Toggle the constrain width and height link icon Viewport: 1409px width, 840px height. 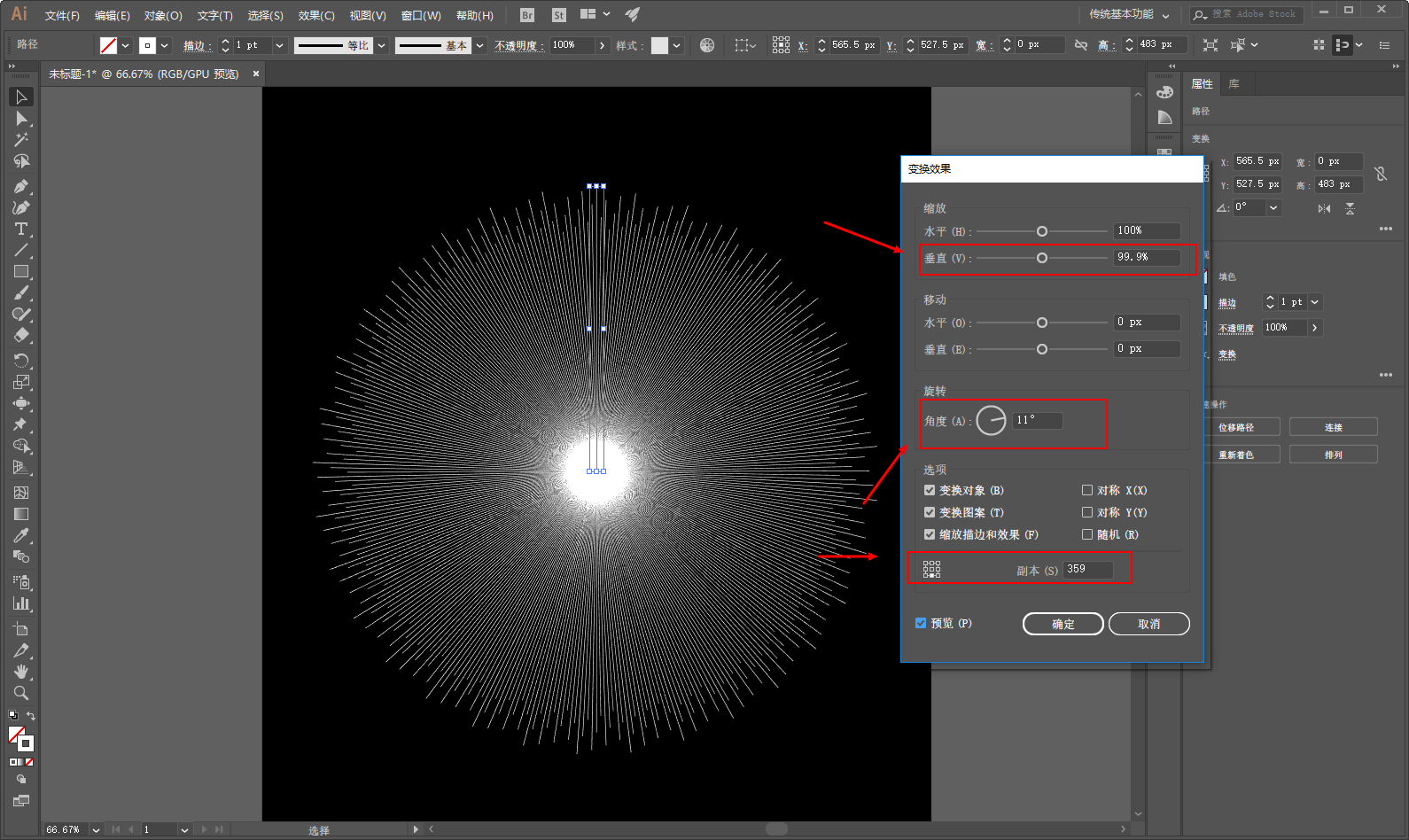(x=1080, y=44)
